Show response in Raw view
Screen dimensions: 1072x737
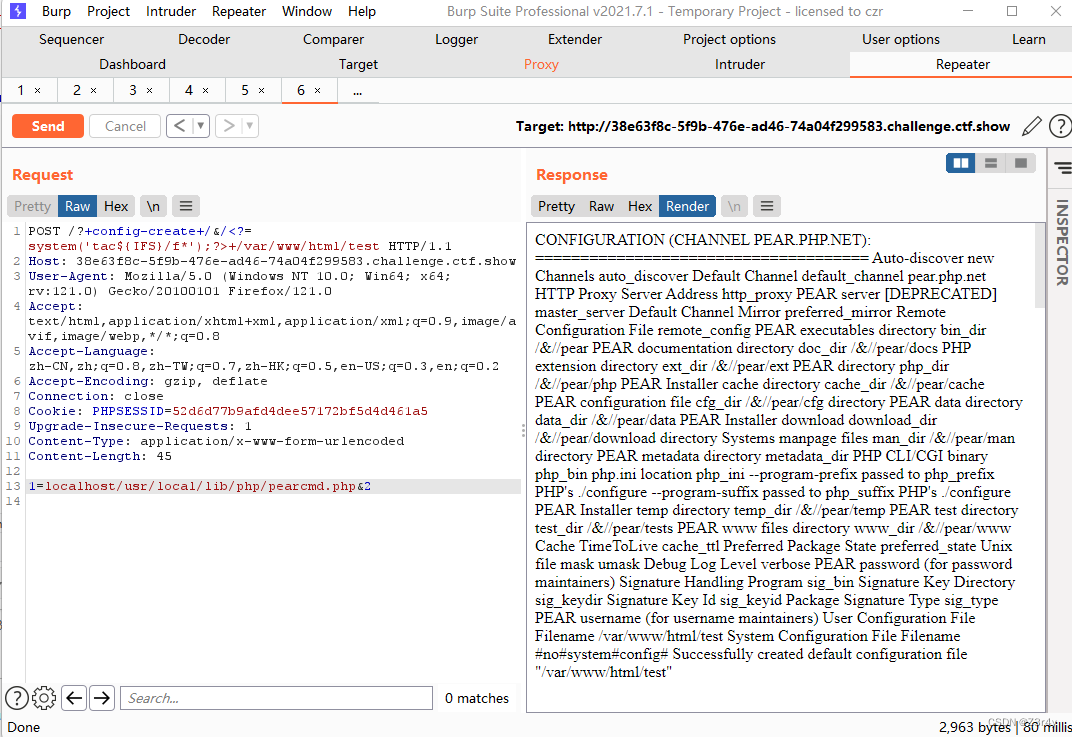click(601, 206)
